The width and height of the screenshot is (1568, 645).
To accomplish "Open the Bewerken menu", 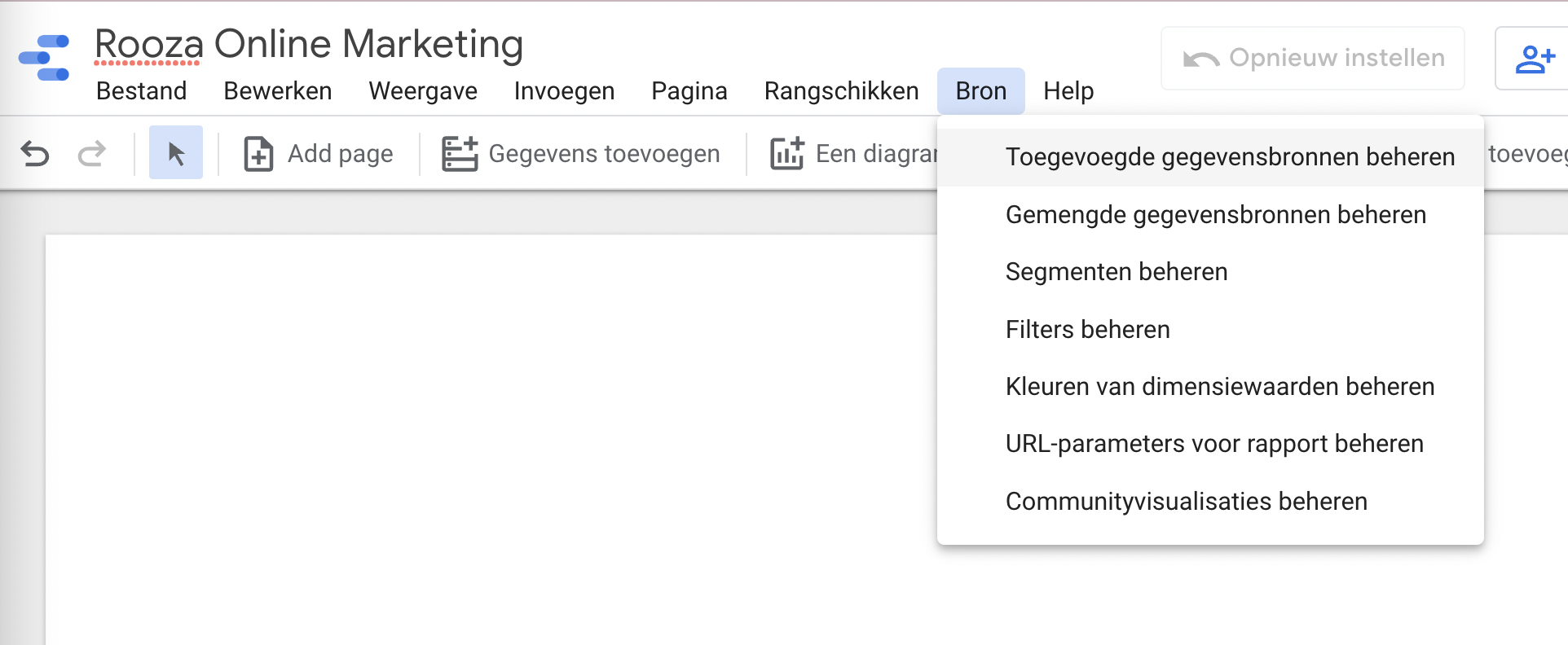I will point(278,91).
